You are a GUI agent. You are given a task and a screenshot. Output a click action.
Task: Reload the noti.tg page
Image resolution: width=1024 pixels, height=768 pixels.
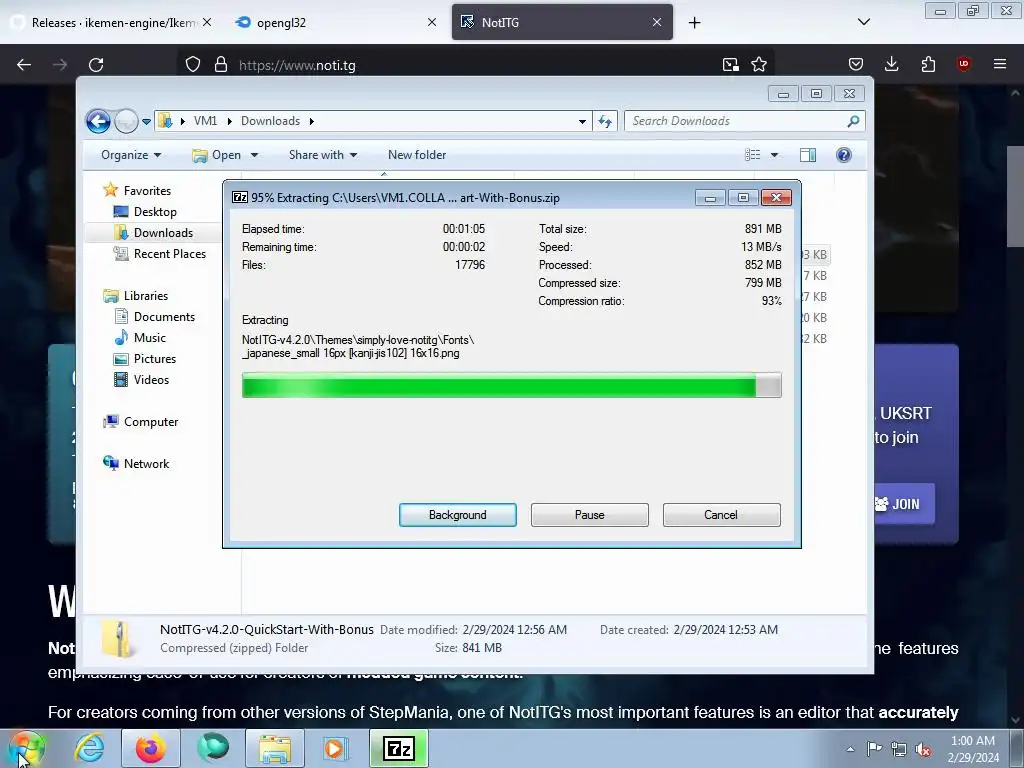(x=96, y=65)
